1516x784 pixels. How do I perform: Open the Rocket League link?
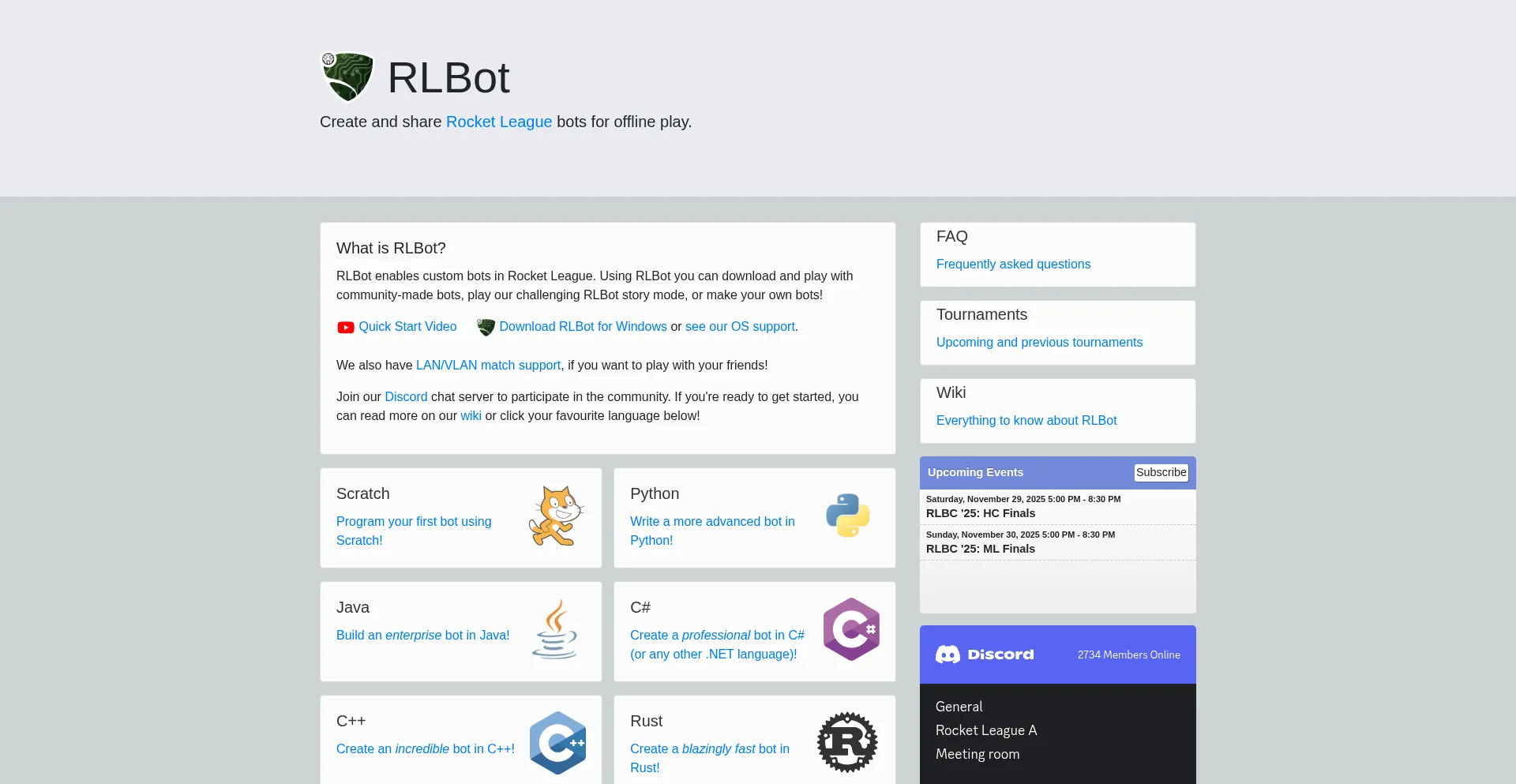[x=498, y=122]
